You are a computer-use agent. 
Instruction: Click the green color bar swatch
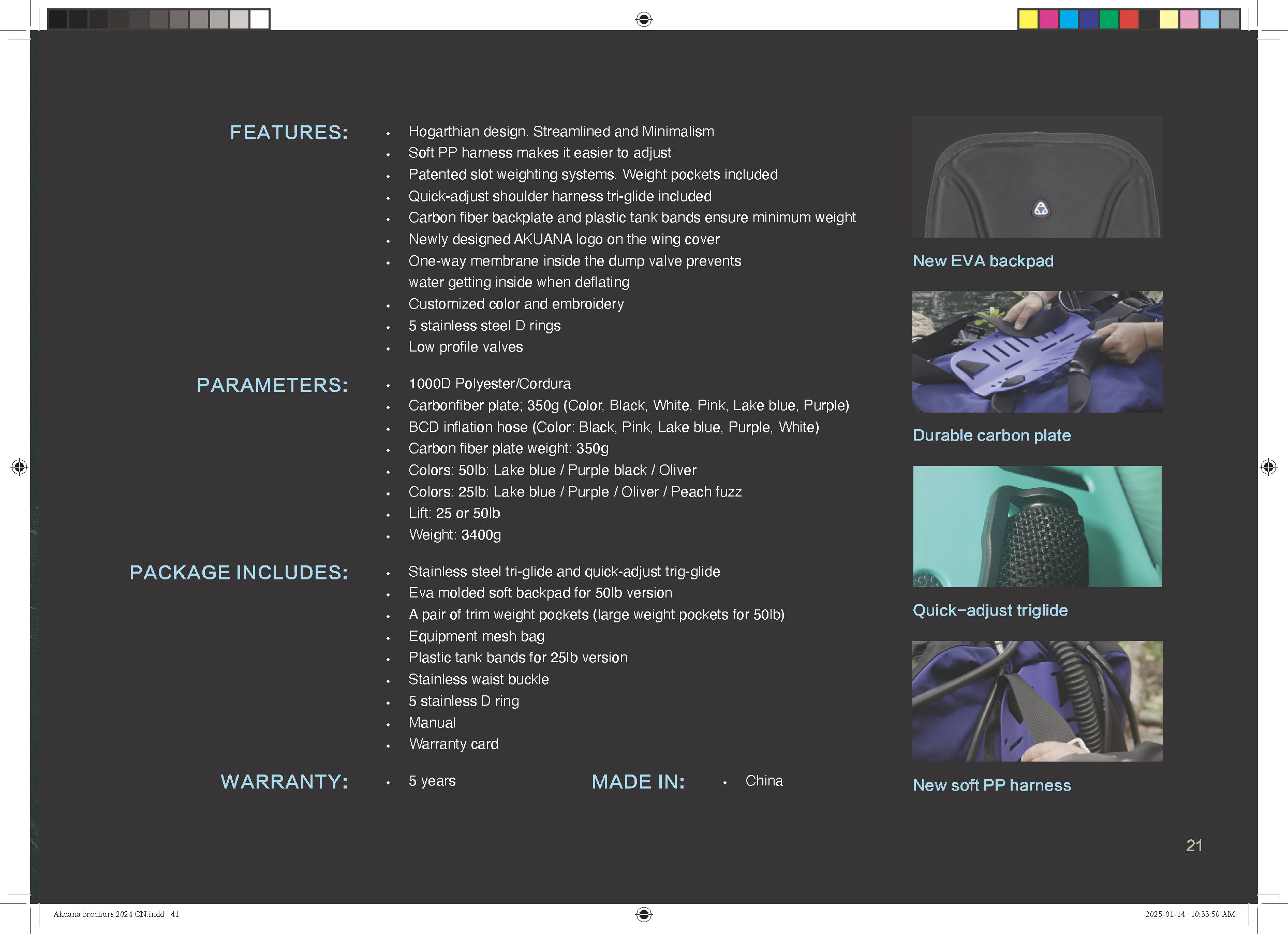pos(1108,19)
